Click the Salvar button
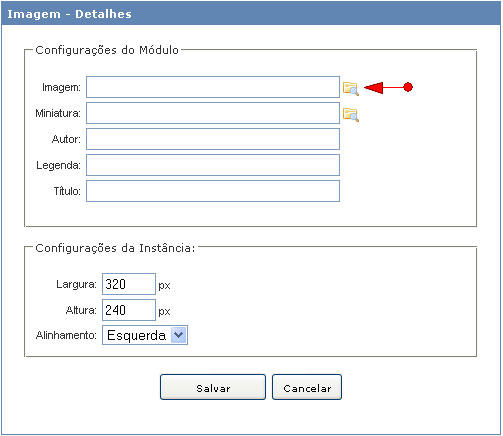 pyautogui.click(x=213, y=387)
